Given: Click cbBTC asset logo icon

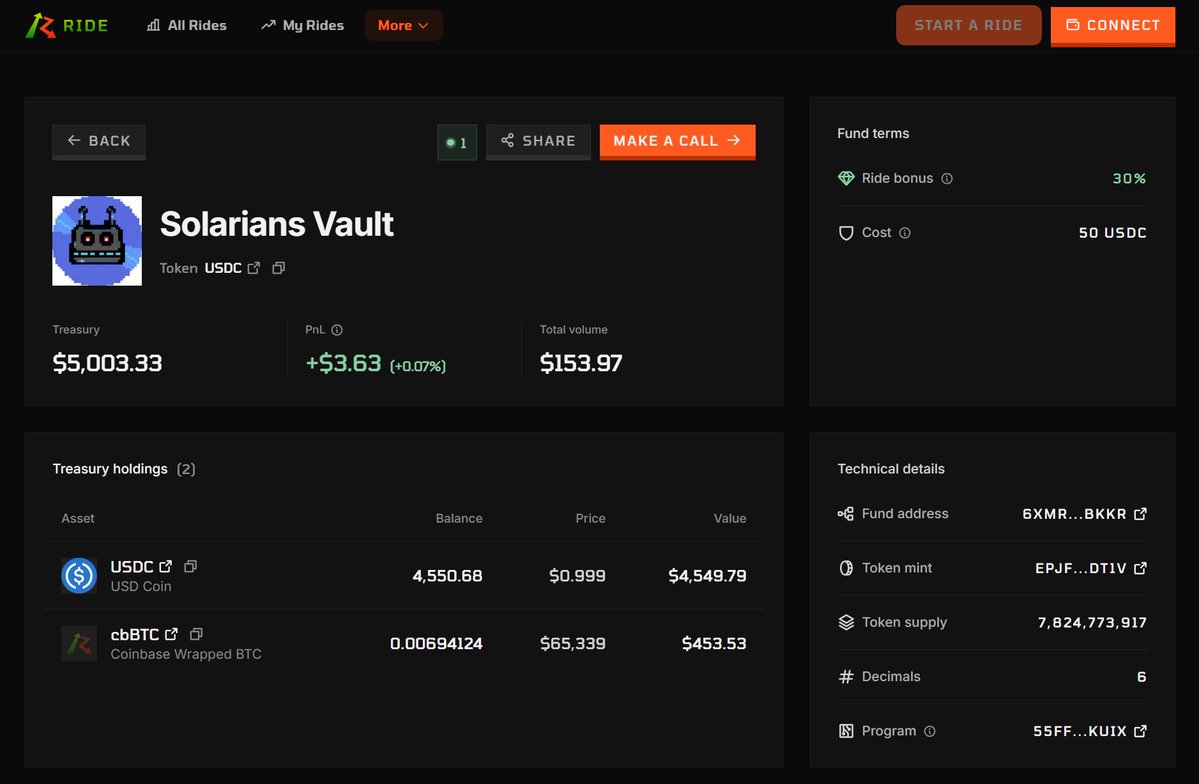Looking at the screenshot, I should (x=79, y=643).
